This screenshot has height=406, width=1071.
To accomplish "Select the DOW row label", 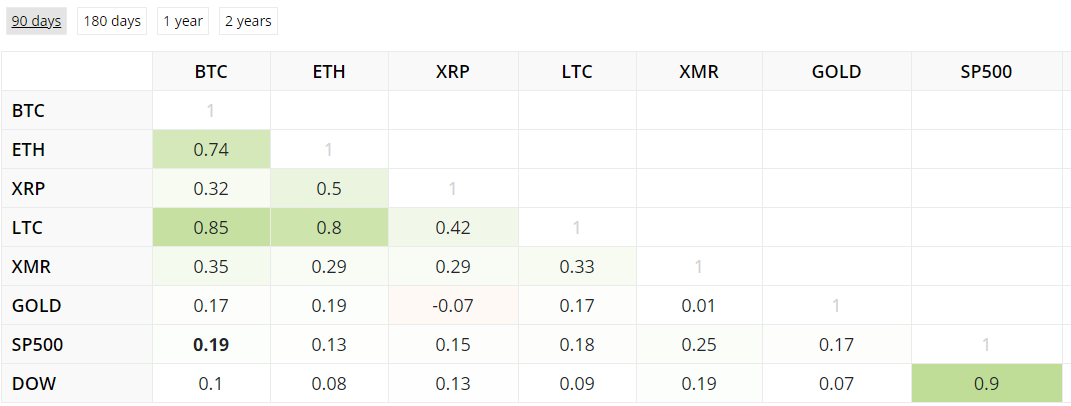I will [x=32, y=384].
